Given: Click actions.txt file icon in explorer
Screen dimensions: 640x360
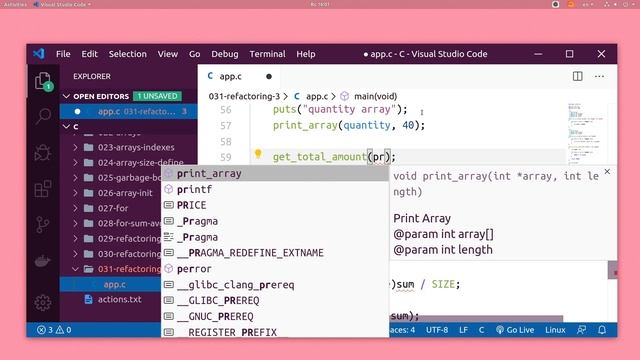Looking at the screenshot, I should pyautogui.click(x=88, y=299).
